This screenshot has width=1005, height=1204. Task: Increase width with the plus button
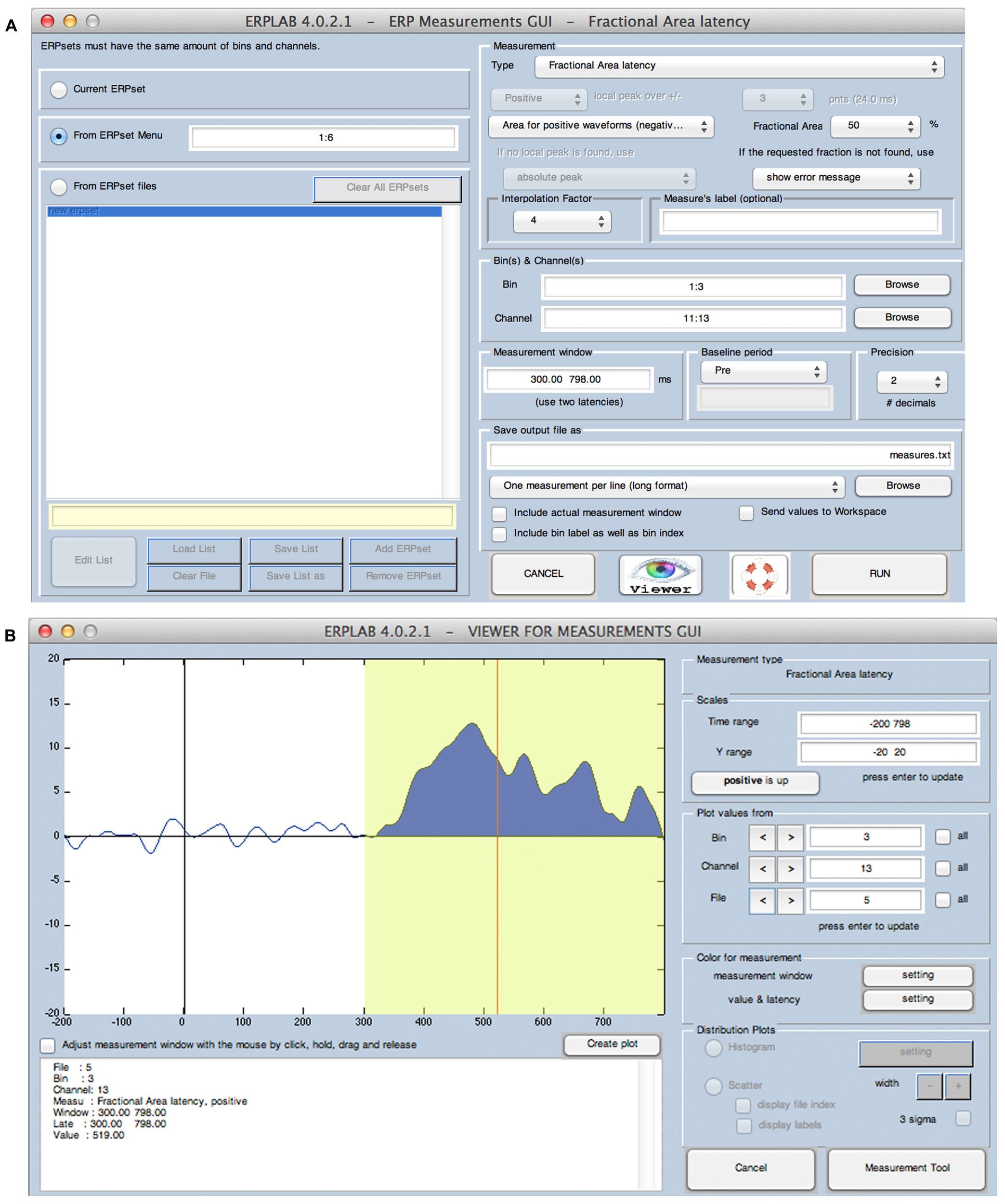957,1086
